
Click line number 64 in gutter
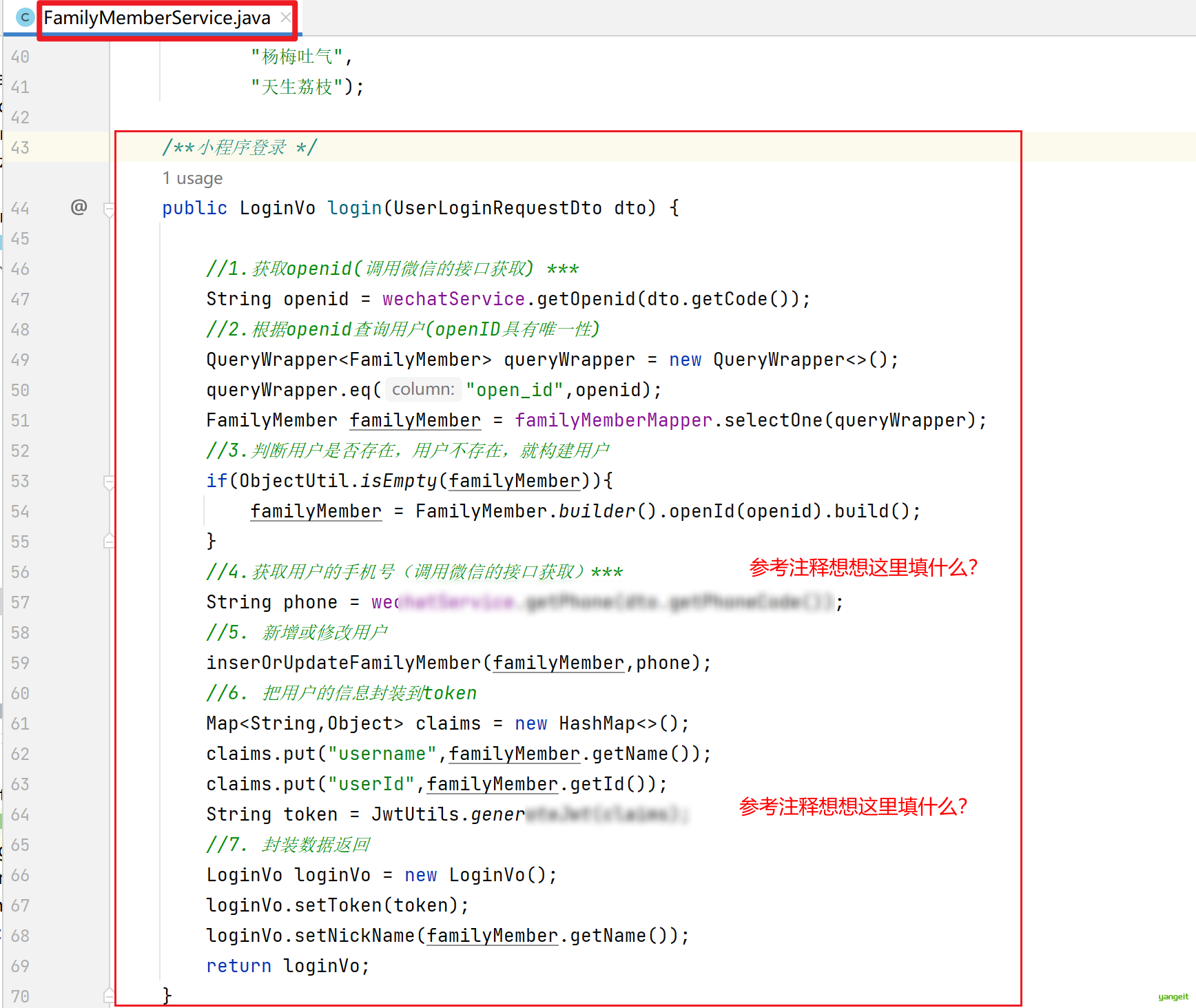click(x=20, y=814)
